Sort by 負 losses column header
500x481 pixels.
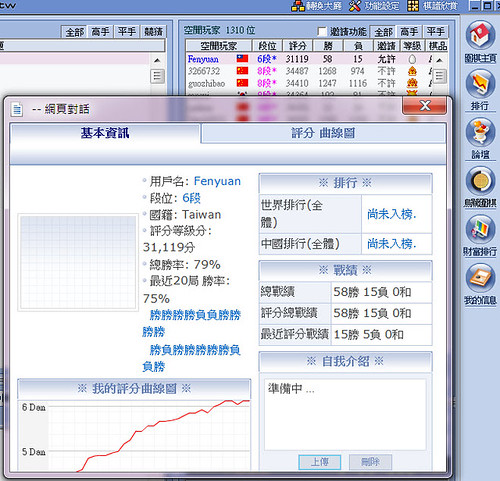pyautogui.click(x=358, y=46)
